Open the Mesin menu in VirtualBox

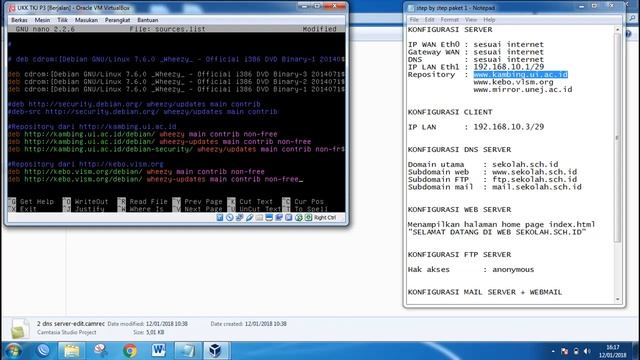pyautogui.click(x=42, y=20)
